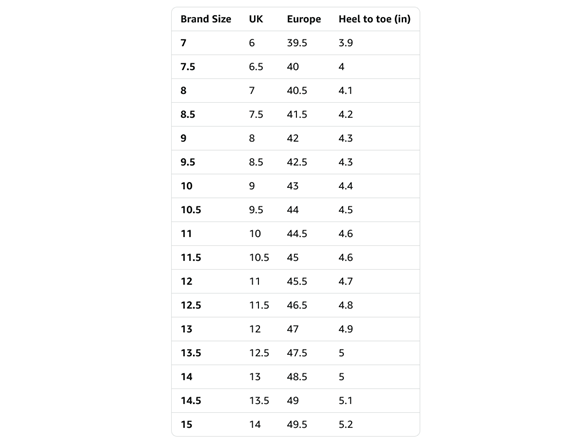588x441 pixels.
Task: Click Europe size 48.5 cell
Action: point(297,377)
